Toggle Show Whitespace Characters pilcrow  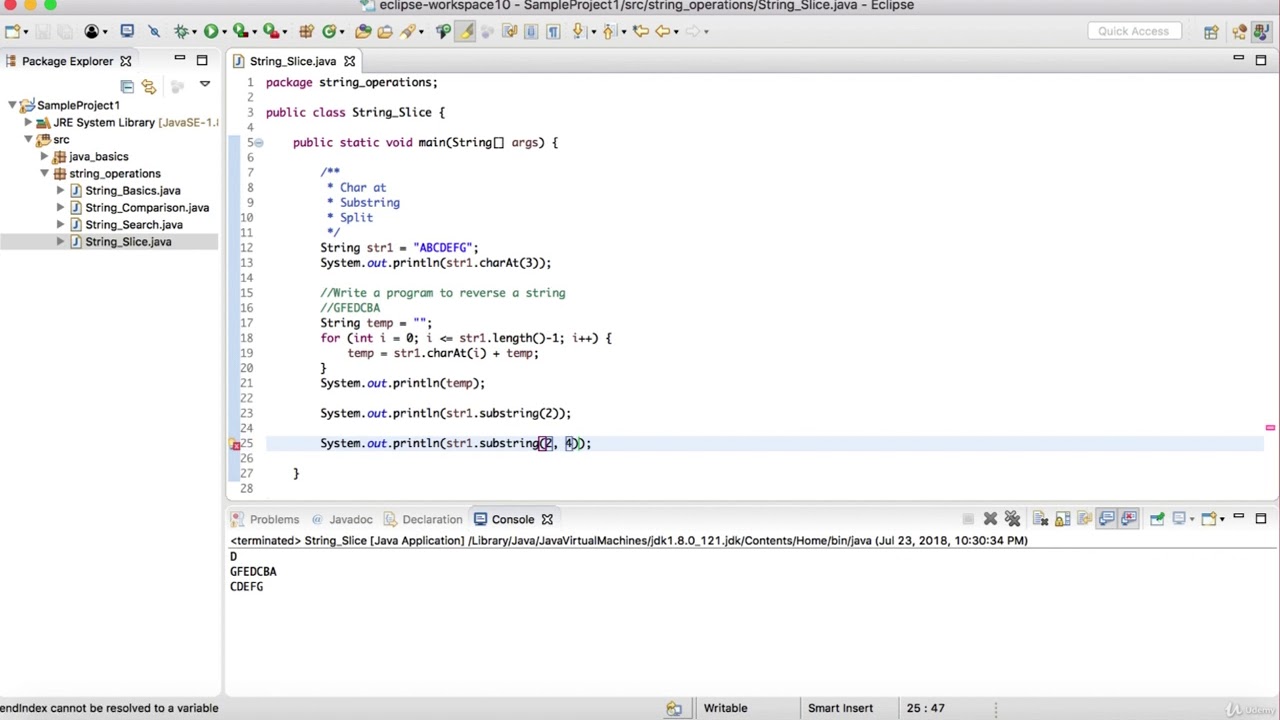554,31
